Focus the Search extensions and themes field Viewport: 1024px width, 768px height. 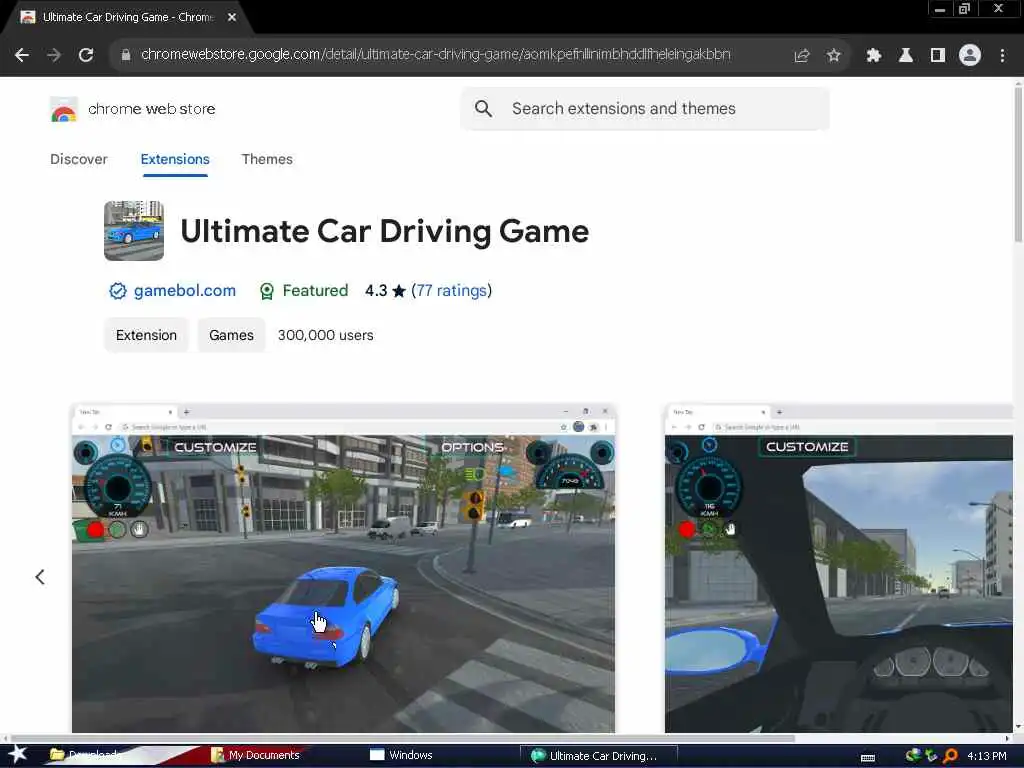645,108
